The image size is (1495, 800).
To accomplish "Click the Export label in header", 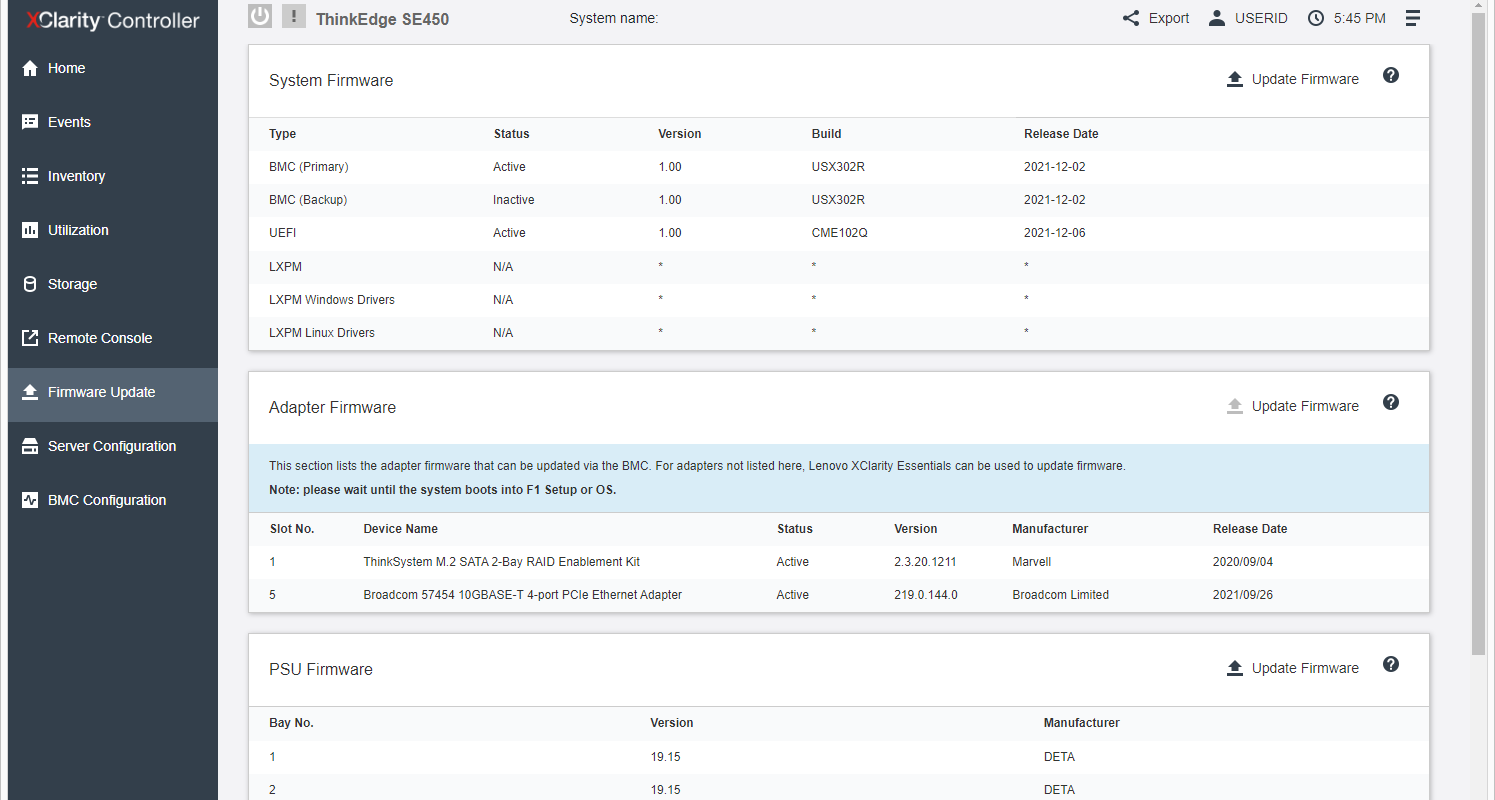I will coord(1169,18).
